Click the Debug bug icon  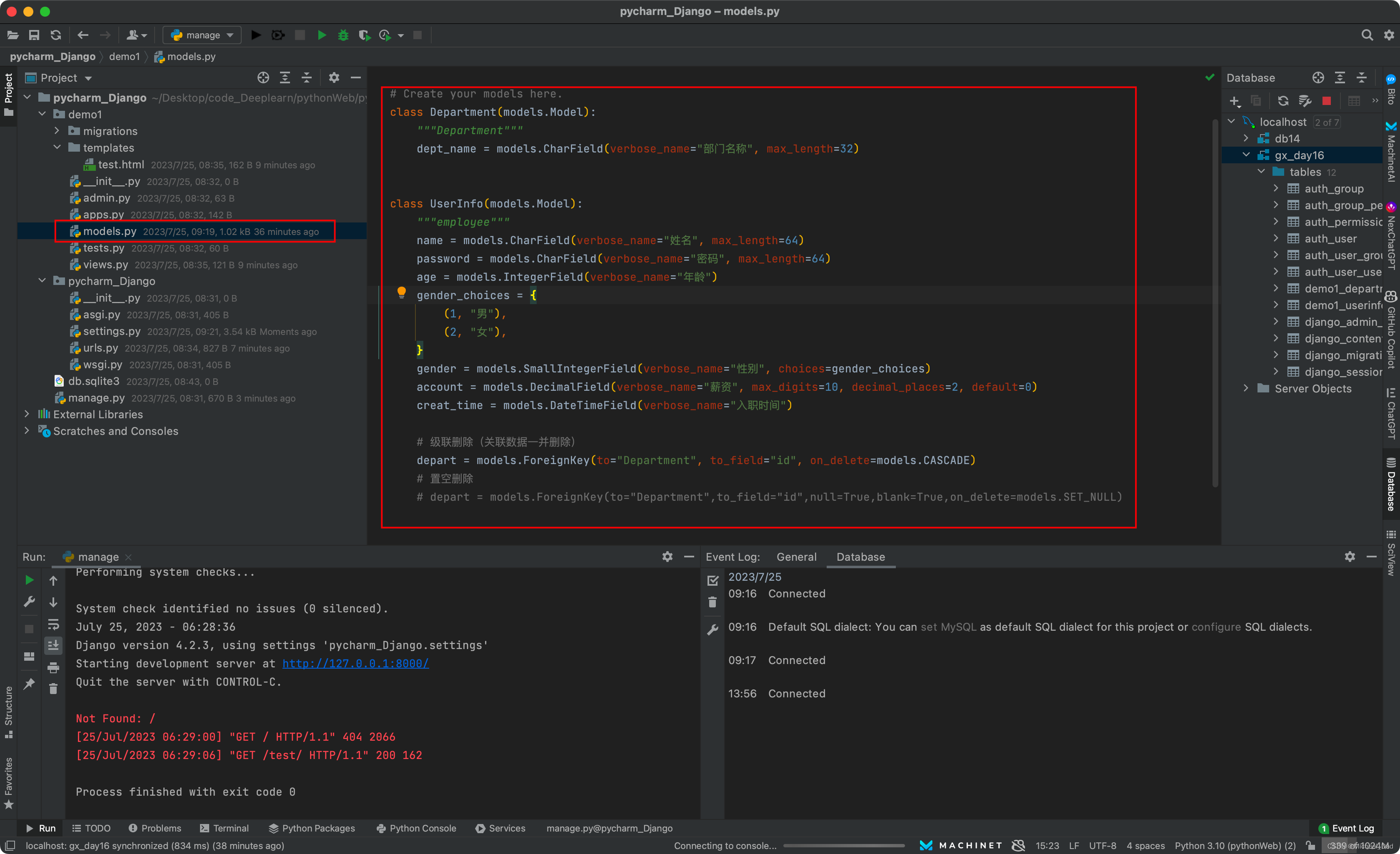click(x=342, y=35)
